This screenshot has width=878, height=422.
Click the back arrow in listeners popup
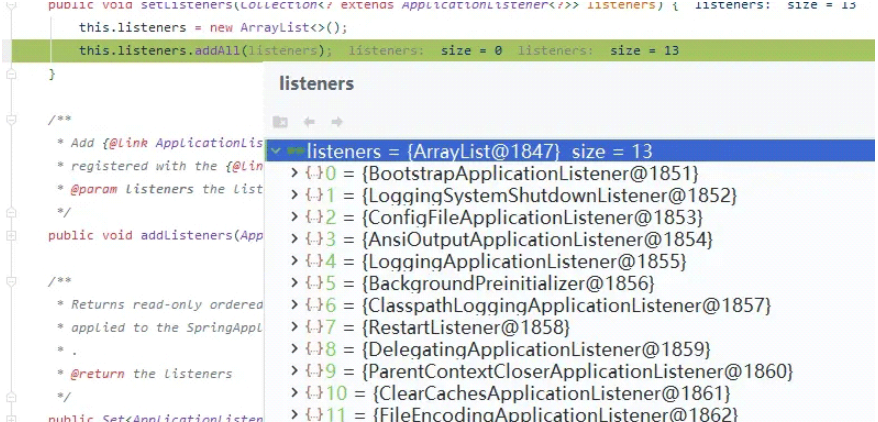point(309,122)
